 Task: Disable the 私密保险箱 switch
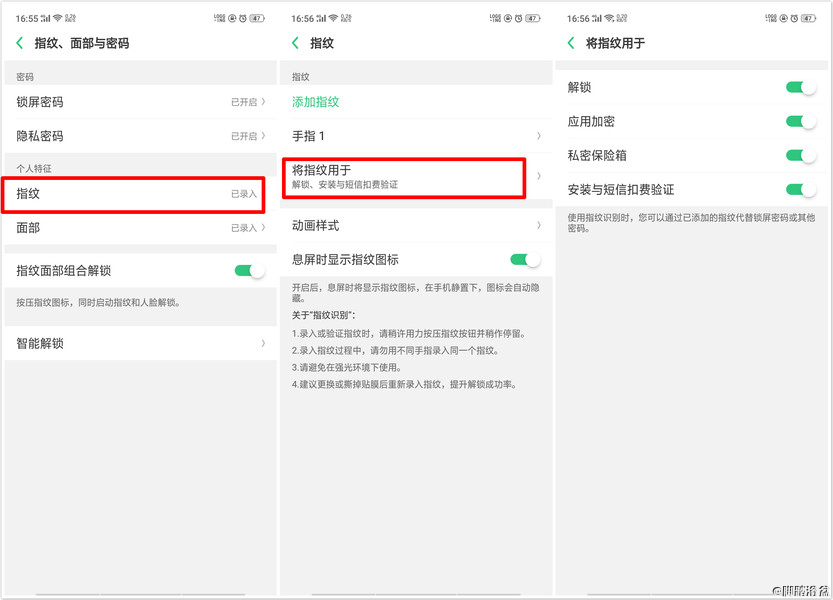pos(802,156)
